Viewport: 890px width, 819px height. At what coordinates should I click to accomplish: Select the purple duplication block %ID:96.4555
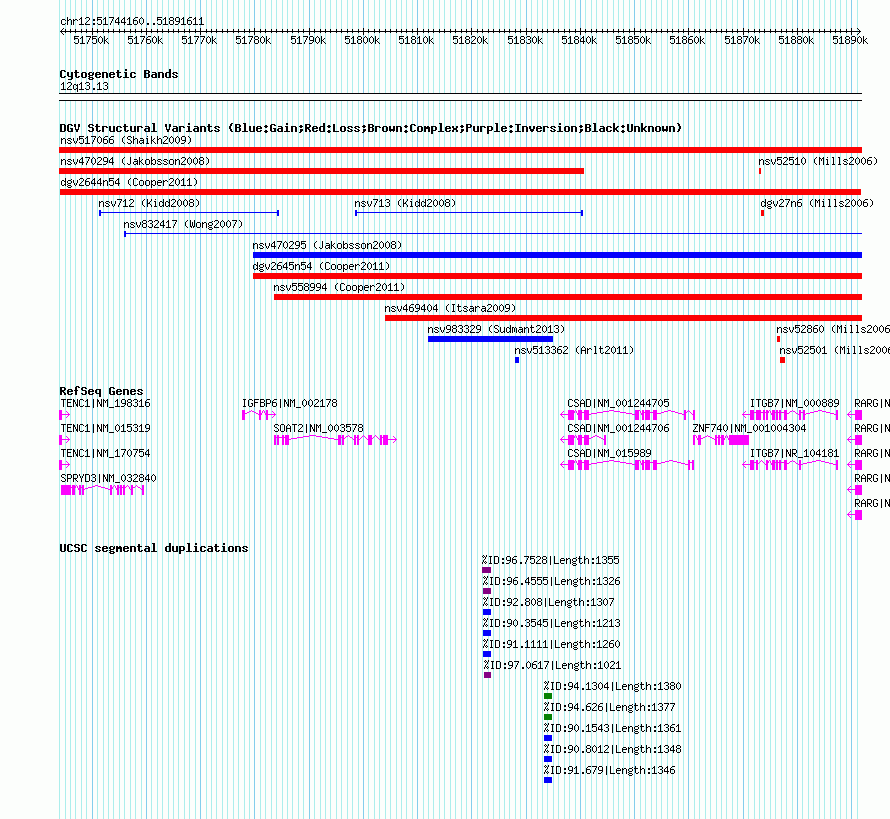tap(486, 591)
